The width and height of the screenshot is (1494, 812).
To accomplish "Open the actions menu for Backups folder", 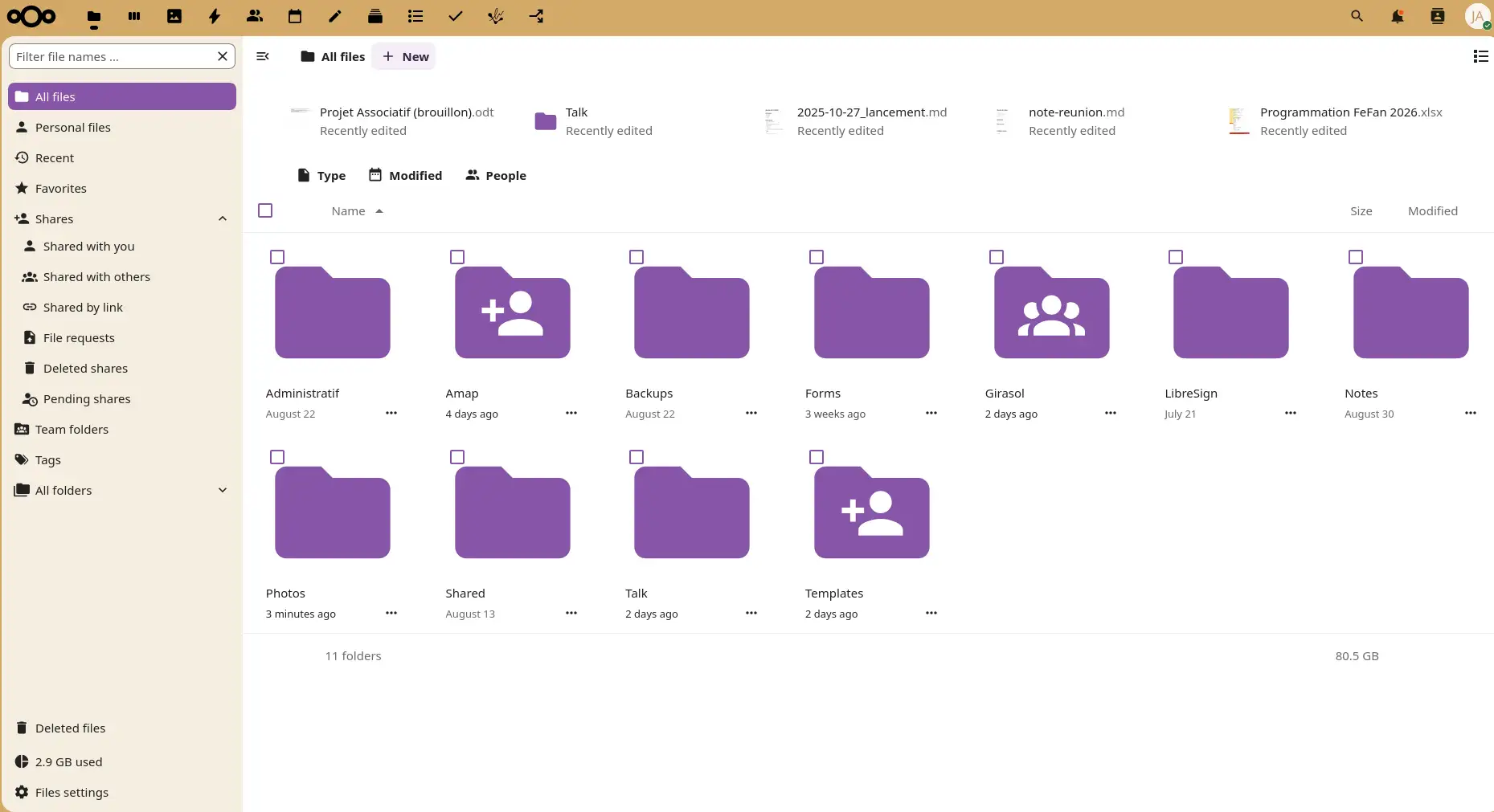I will tap(751, 413).
